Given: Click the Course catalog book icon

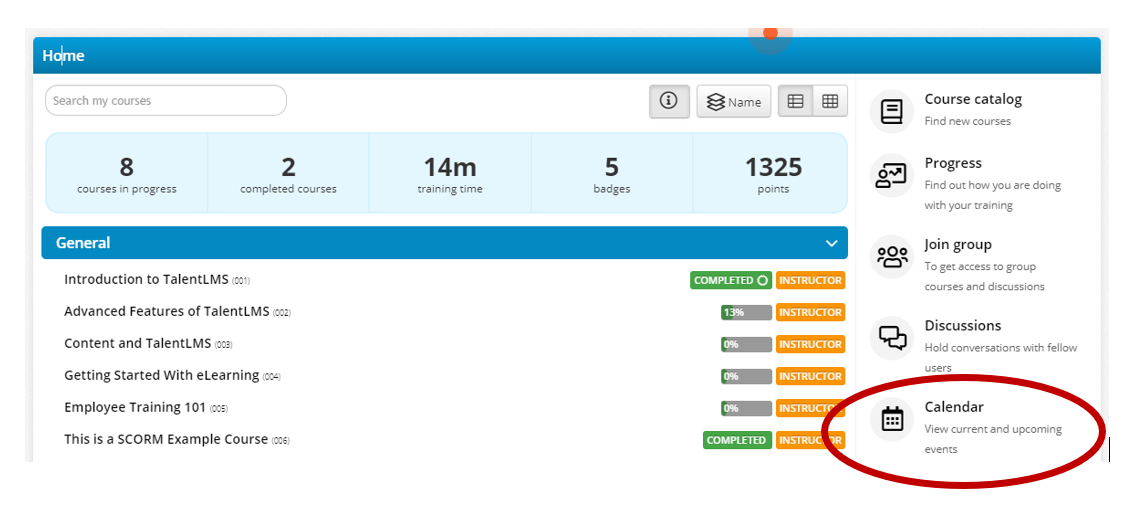Looking at the screenshot, I should coord(891,111).
